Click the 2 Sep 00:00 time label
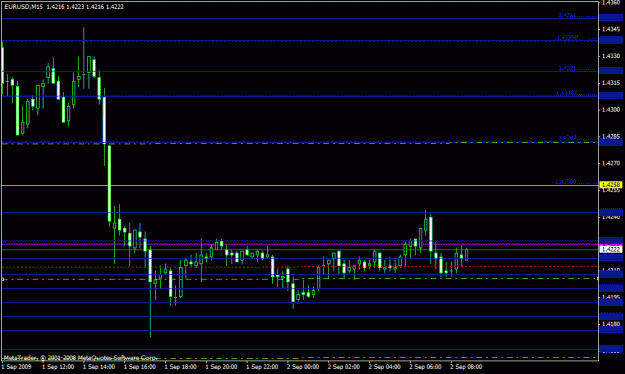This screenshot has height=374, width=625. (x=303, y=366)
